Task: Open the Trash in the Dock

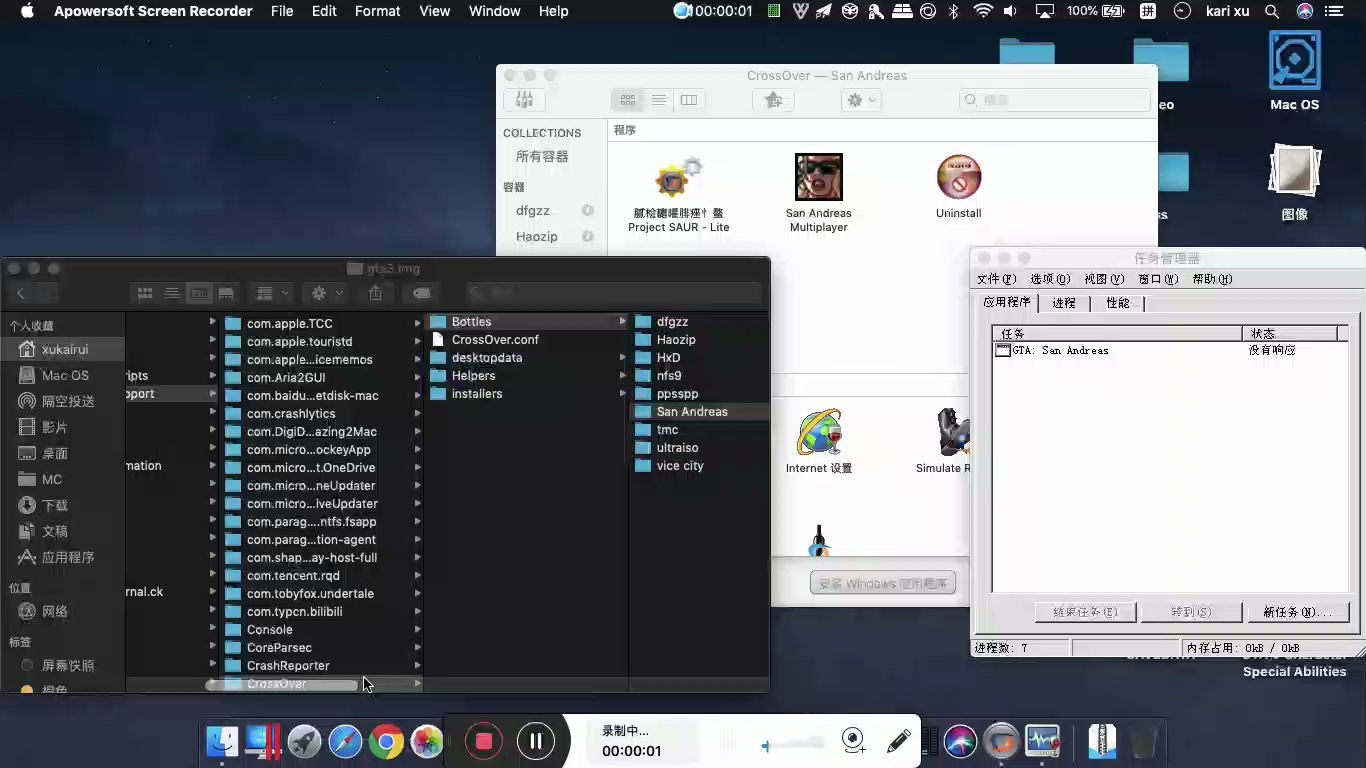Action: pyautogui.click(x=1143, y=741)
